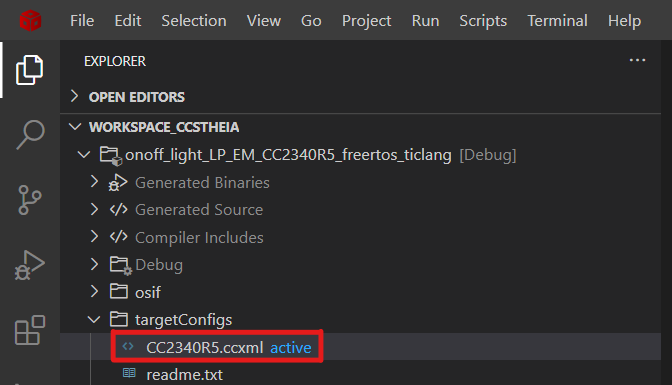672x385 pixels.
Task: Click the CC2340R5.ccxml file icon
Action: click(128, 346)
